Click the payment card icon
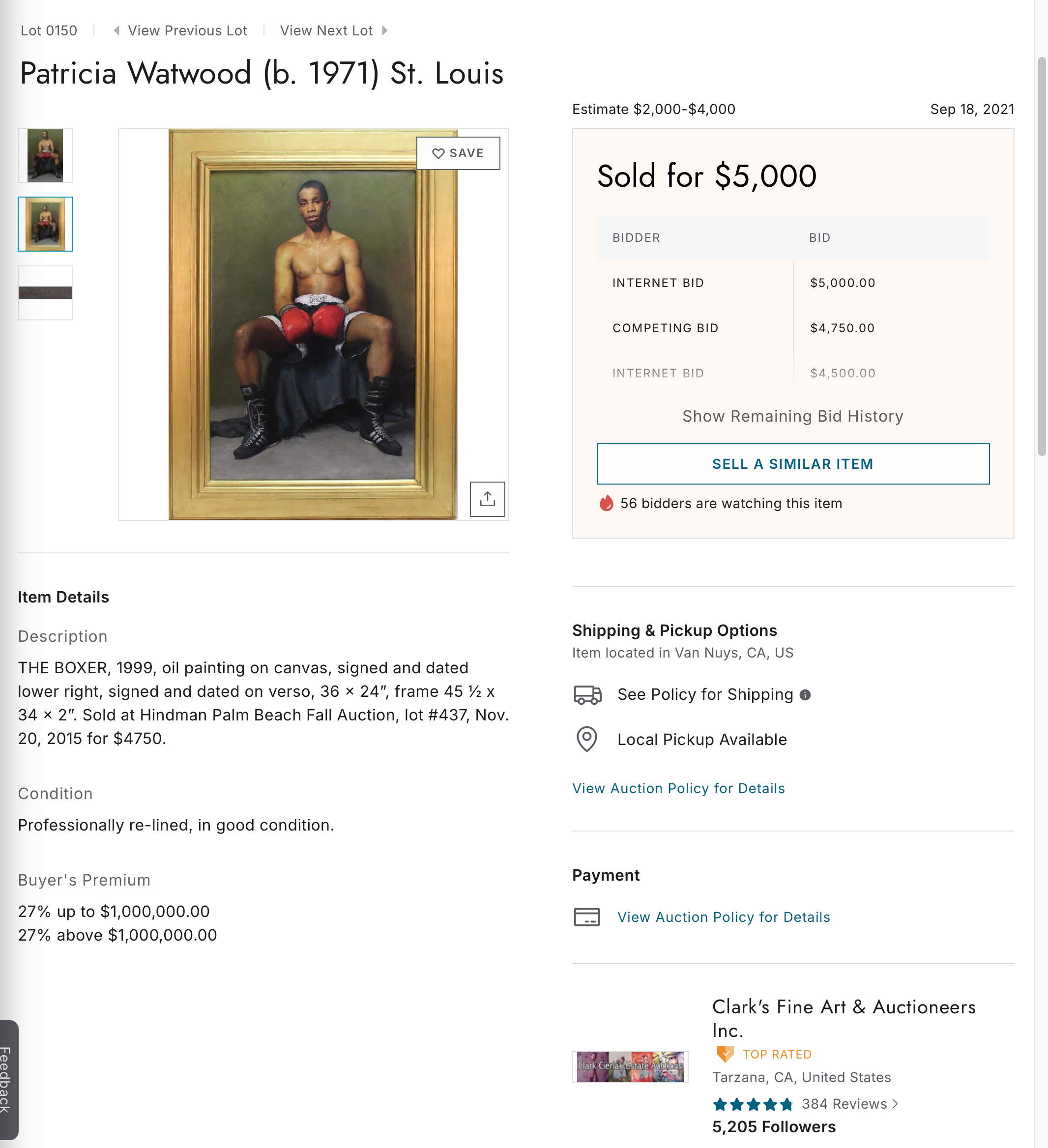1048x1148 pixels. [586, 917]
